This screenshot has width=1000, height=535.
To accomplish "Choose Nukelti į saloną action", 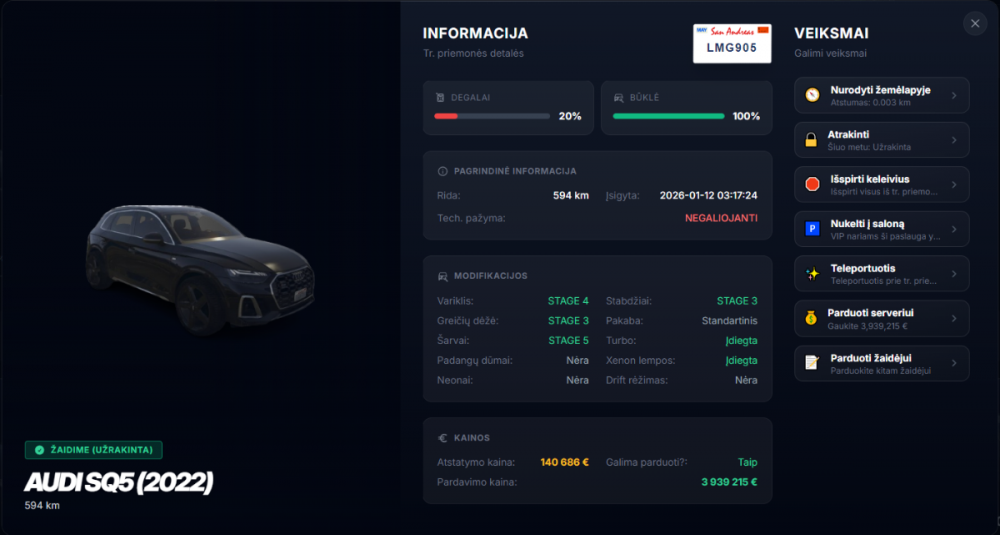I will point(881,229).
